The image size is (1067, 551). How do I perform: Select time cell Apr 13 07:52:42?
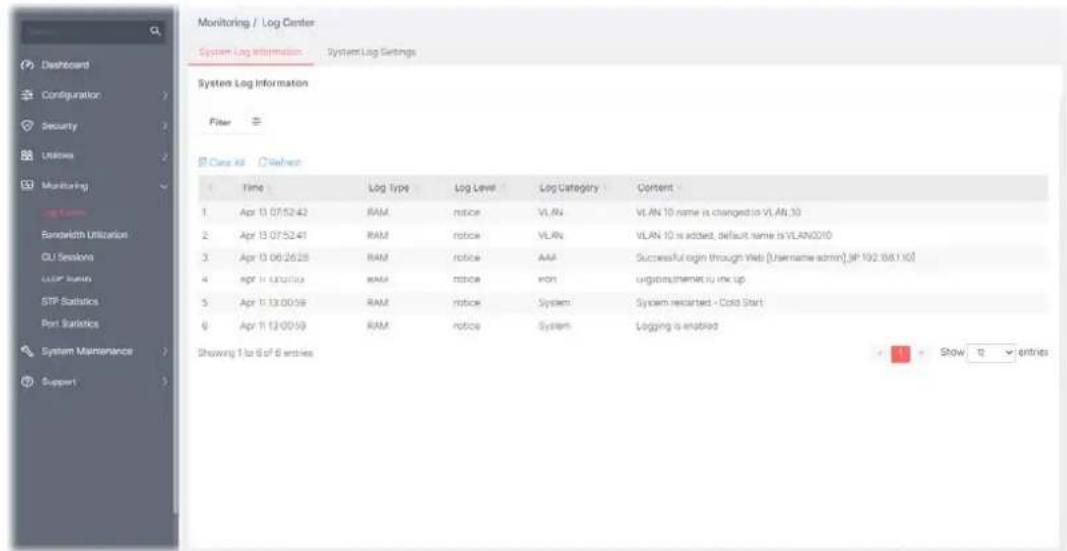274,212
